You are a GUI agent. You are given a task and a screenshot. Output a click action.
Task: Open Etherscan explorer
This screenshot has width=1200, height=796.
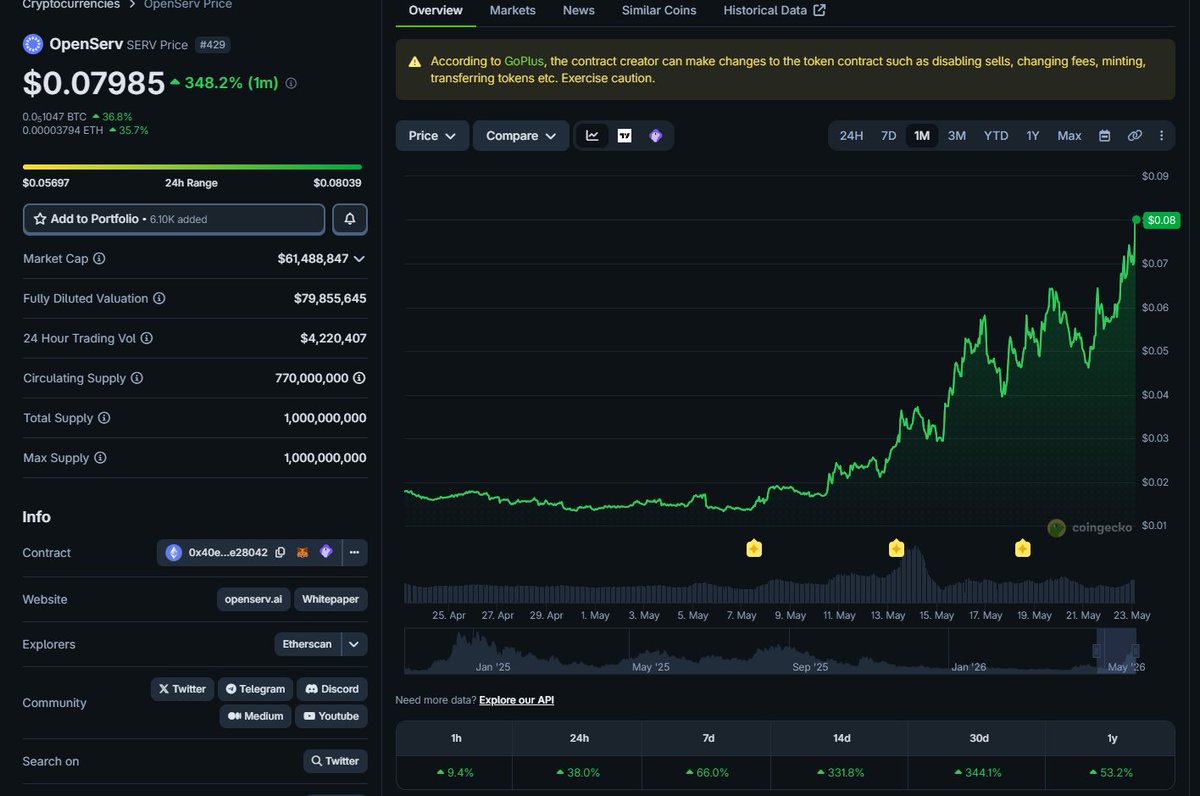[308, 644]
